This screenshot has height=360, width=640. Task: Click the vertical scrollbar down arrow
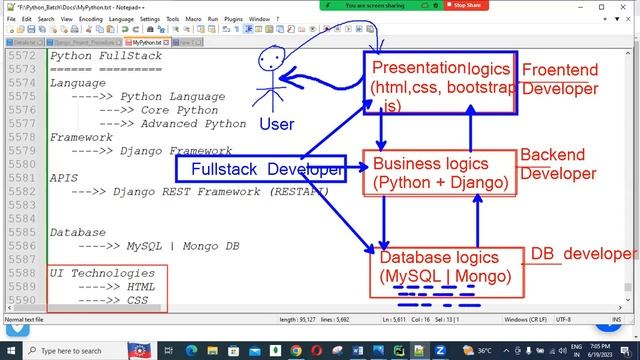point(628,300)
